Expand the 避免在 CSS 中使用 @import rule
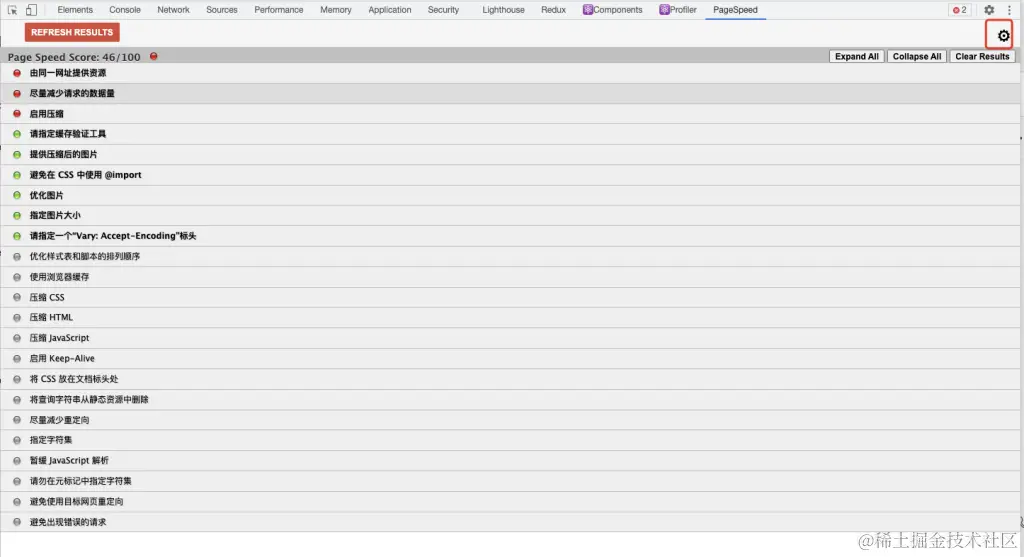Image resolution: width=1024 pixels, height=557 pixels. pyautogui.click(x=510, y=175)
